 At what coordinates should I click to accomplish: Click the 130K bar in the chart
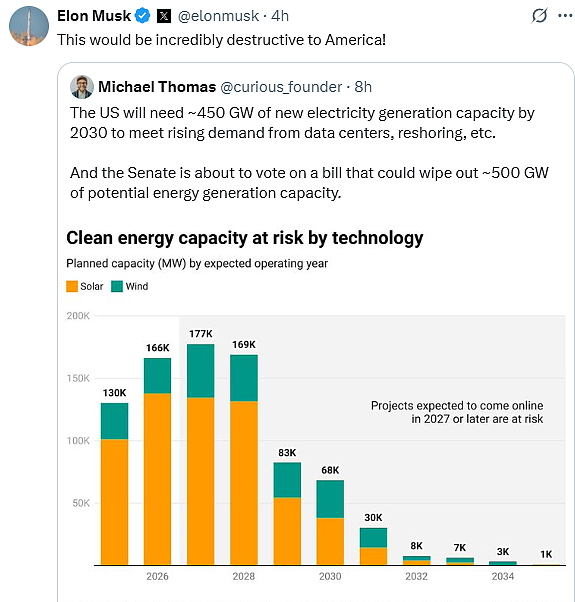point(114,484)
